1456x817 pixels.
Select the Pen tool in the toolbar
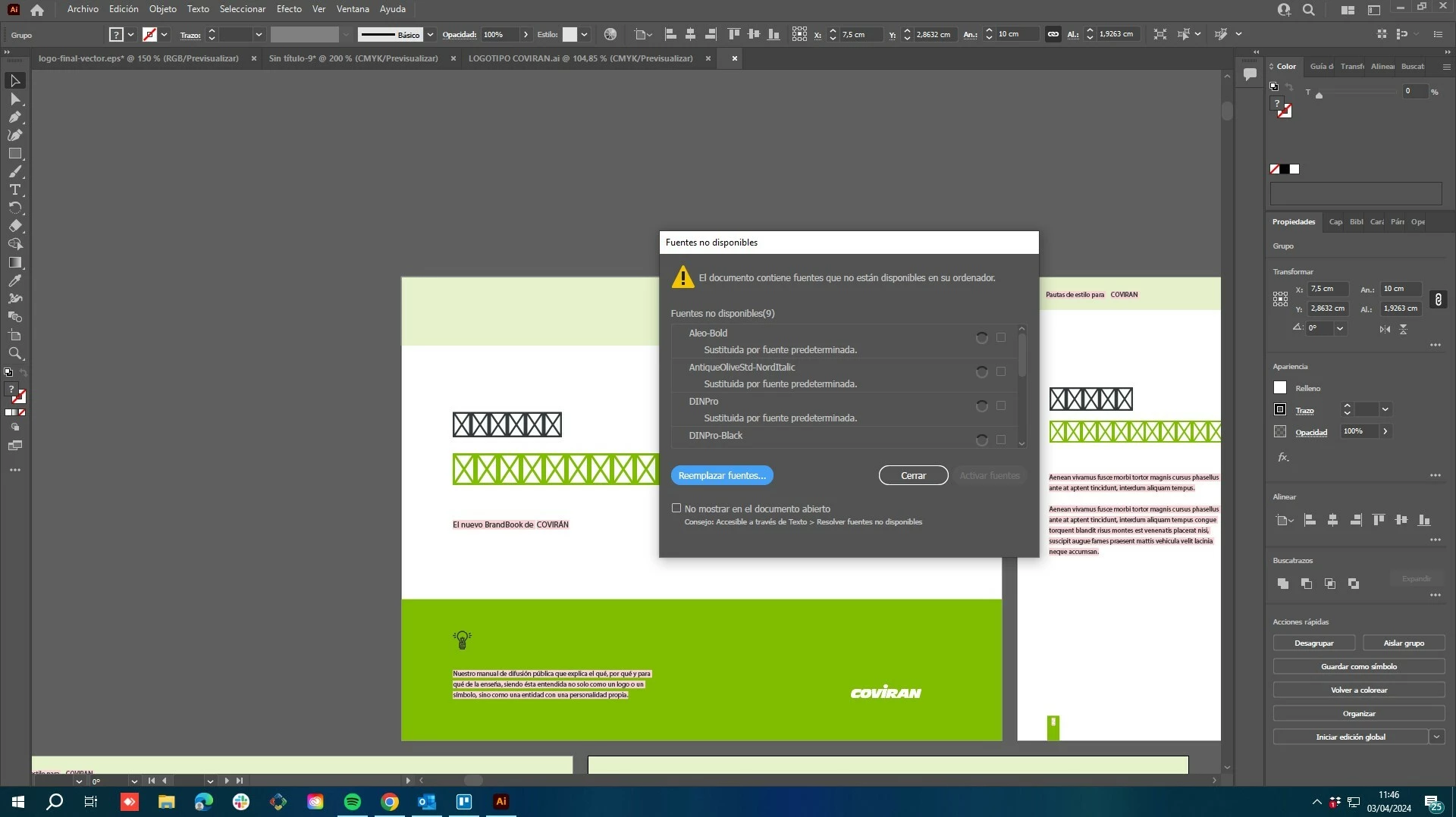pyautogui.click(x=14, y=117)
